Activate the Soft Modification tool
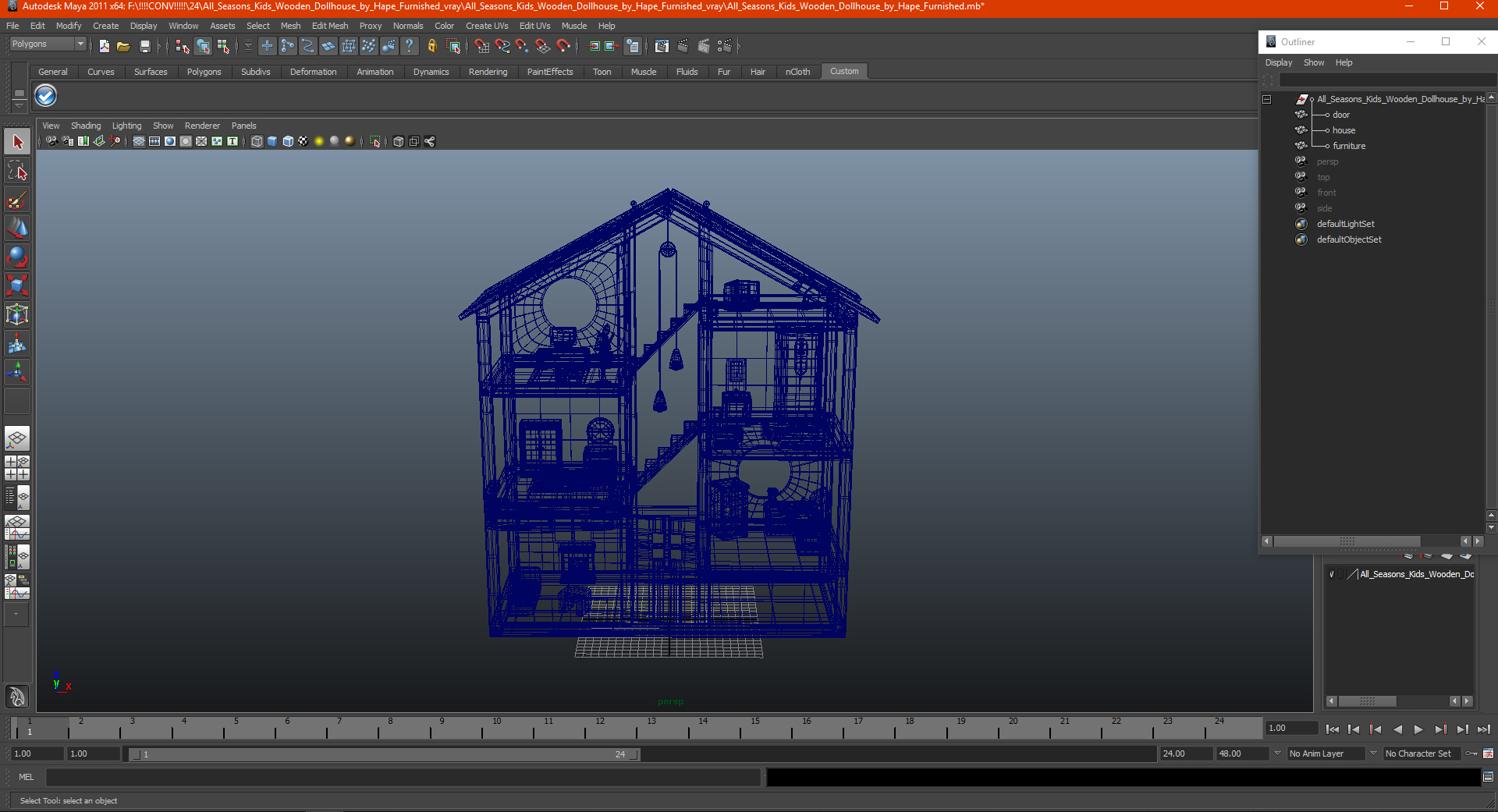The width and height of the screenshot is (1498, 812). pos(17,343)
